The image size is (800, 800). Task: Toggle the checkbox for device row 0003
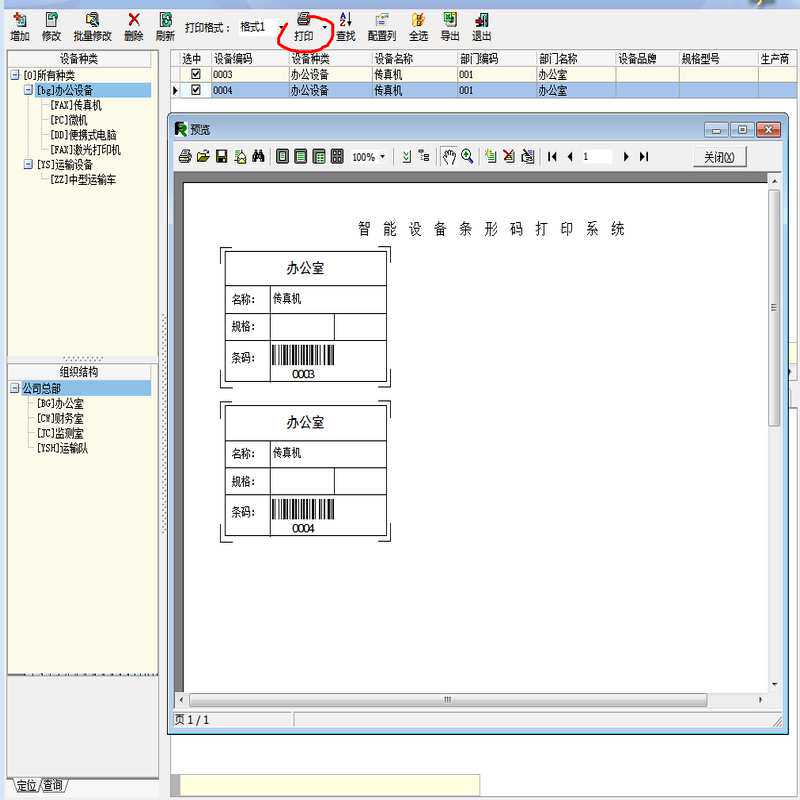(195, 74)
